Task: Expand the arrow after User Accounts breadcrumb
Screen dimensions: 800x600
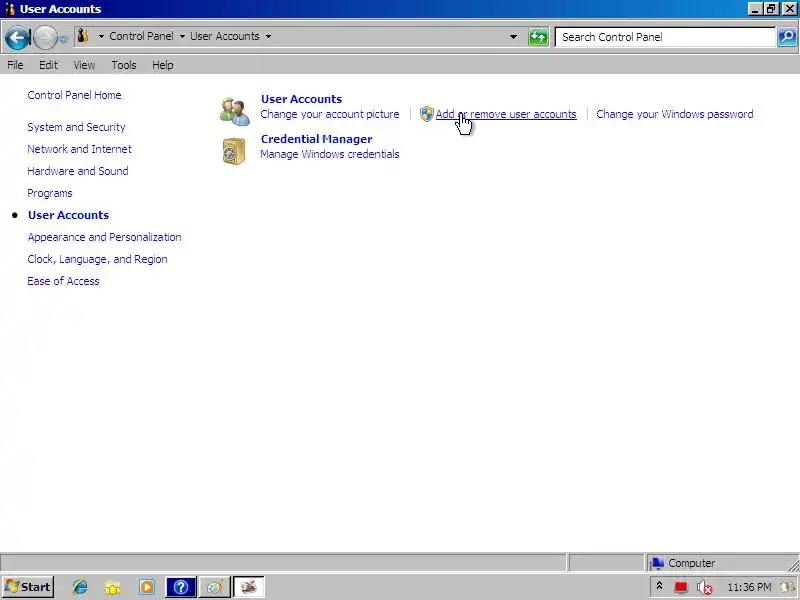Action: pyautogui.click(x=268, y=36)
